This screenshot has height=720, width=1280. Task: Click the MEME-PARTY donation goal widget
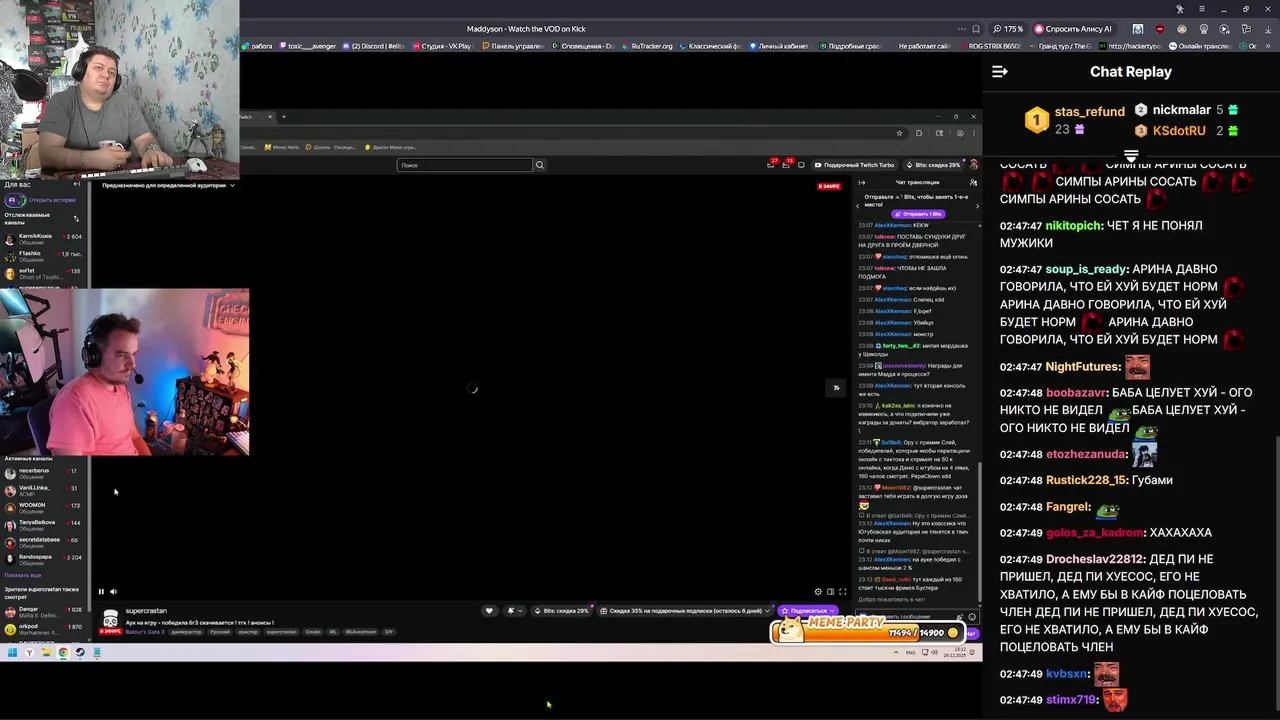point(868,631)
